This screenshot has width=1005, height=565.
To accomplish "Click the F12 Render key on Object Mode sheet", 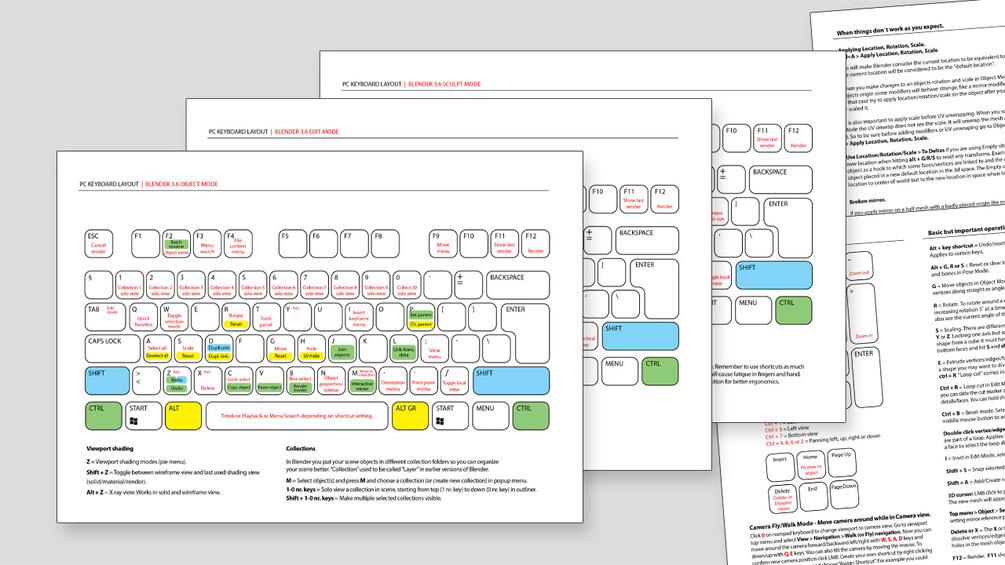I will coord(535,244).
